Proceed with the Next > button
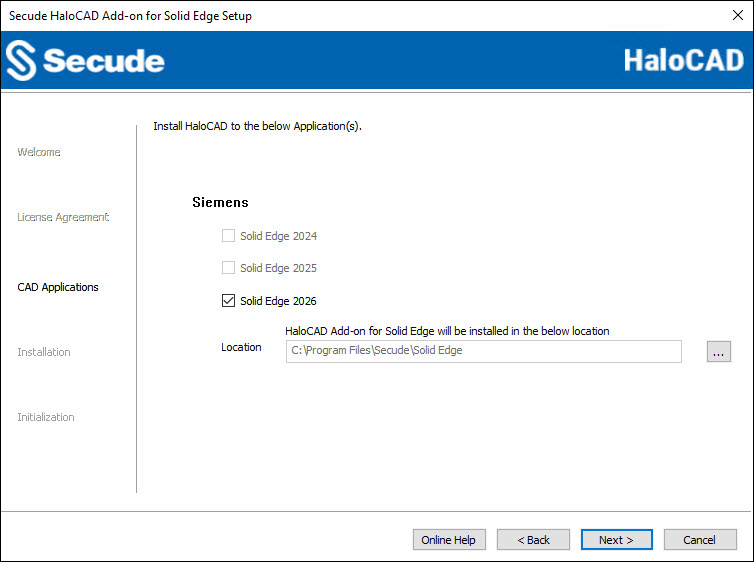754x562 pixels. 616,540
